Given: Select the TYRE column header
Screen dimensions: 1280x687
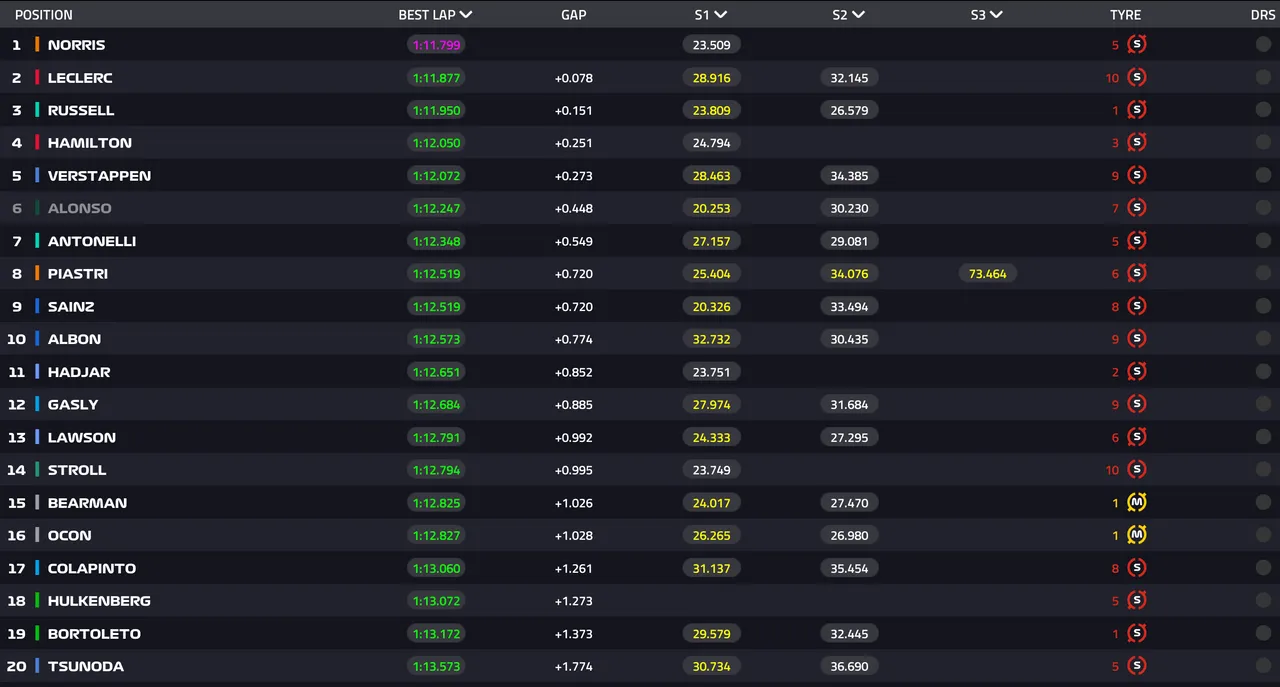Looking at the screenshot, I should (x=1125, y=15).
